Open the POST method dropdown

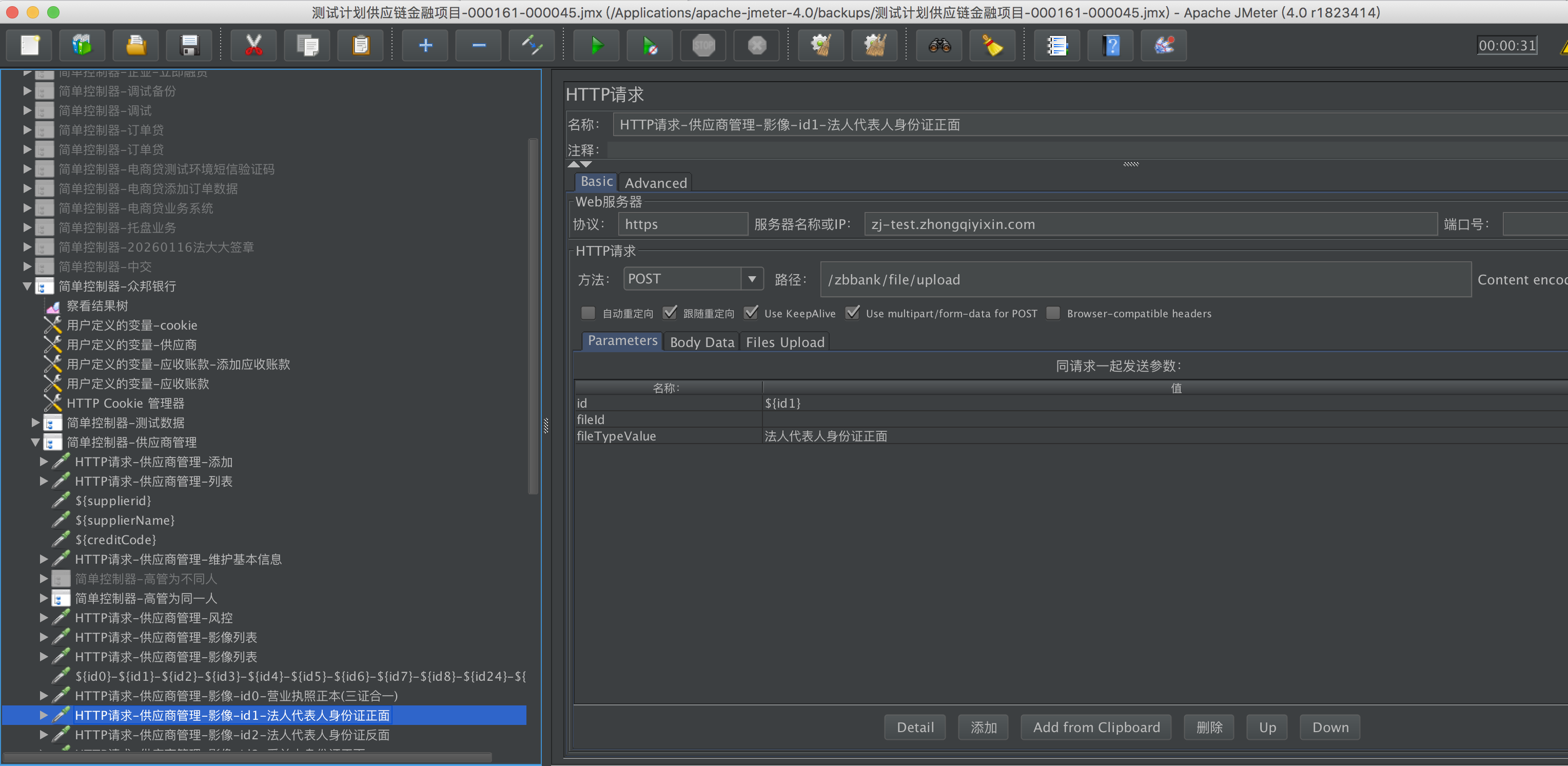(752, 279)
